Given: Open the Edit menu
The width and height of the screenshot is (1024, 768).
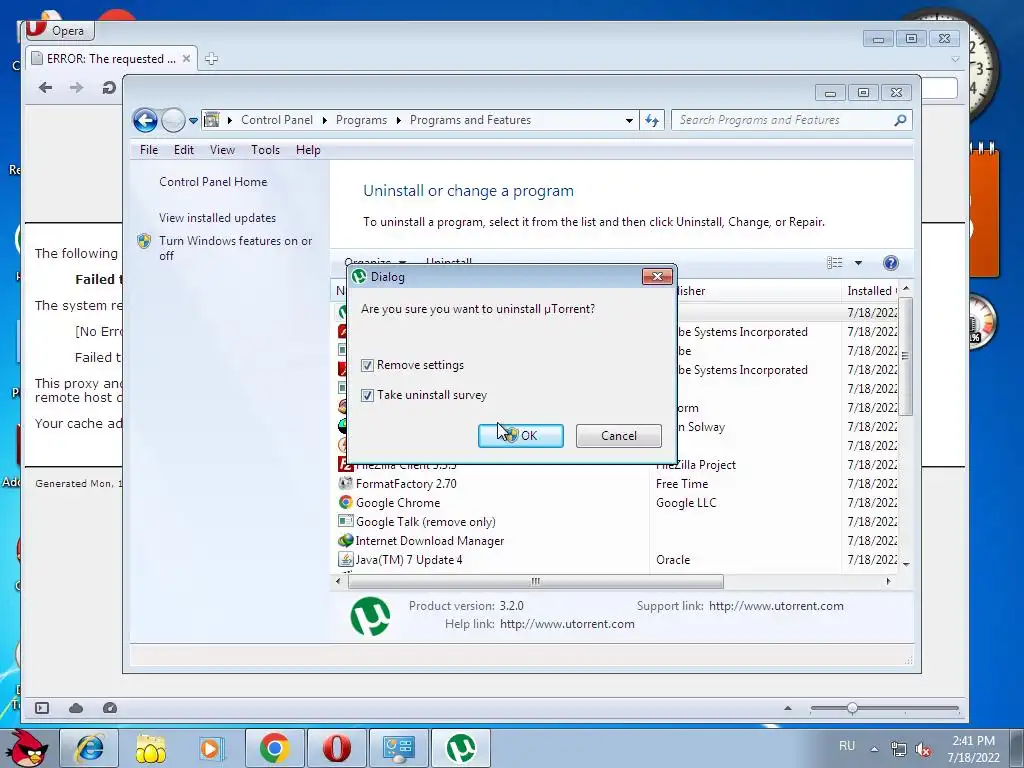Looking at the screenshot, I should pos(184,150).
